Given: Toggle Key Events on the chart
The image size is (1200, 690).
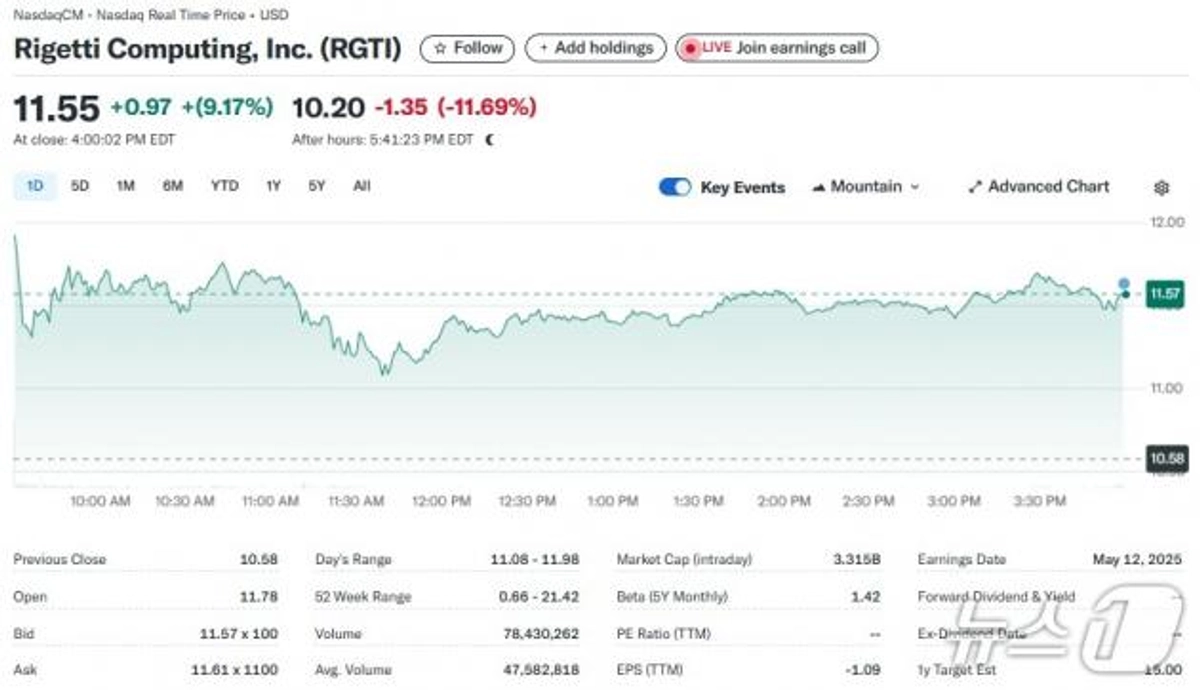Looking at the screenshot, I should tap(675, 186).
